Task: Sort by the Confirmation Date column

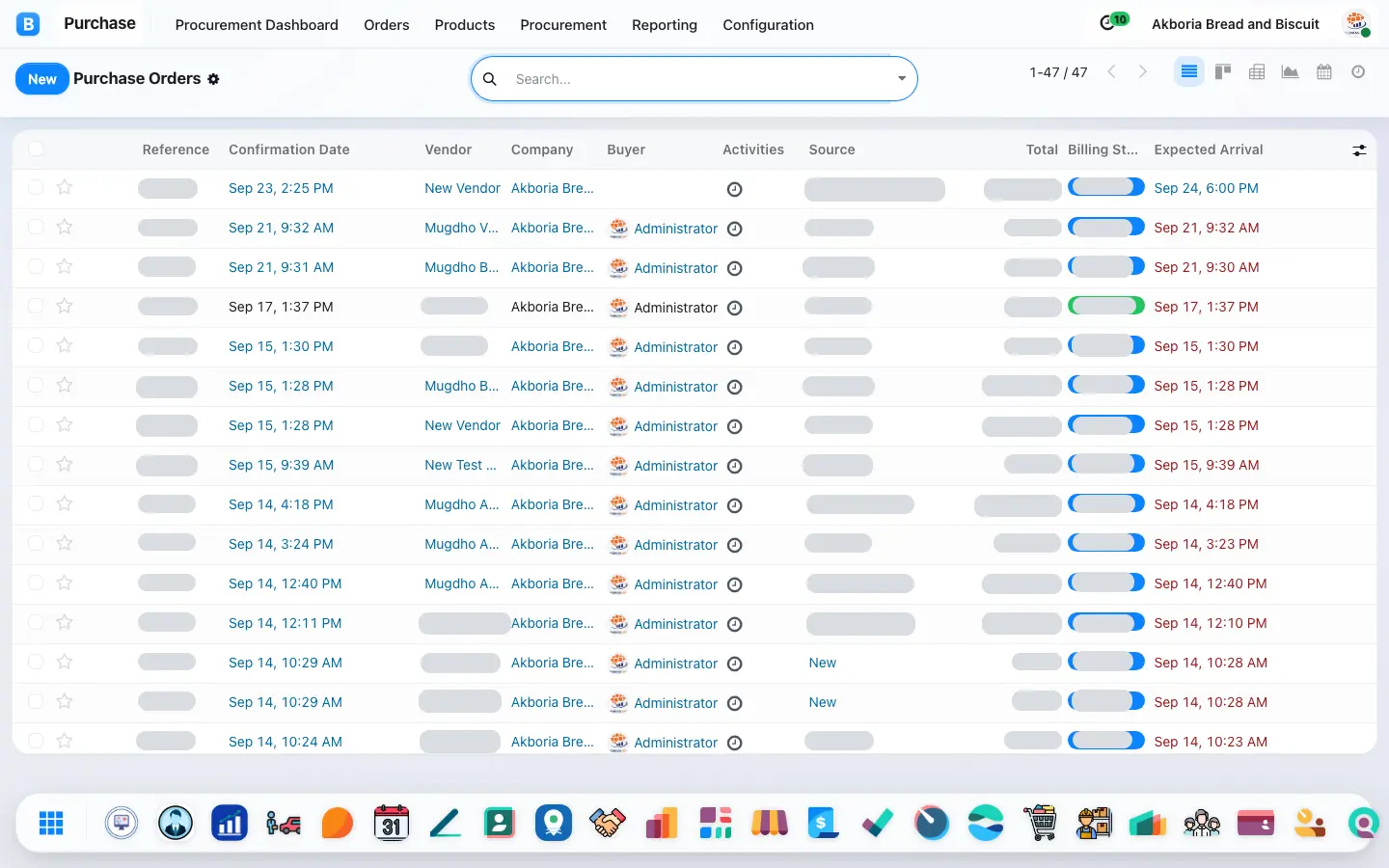Action: [289, 149]
